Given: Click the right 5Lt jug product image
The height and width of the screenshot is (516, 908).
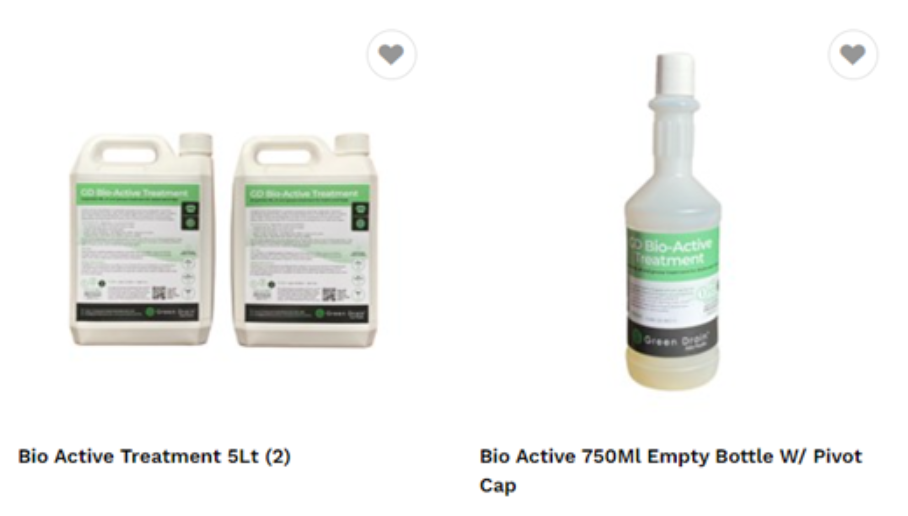Looking at the screenshot, I should click(x=305, y=239).
